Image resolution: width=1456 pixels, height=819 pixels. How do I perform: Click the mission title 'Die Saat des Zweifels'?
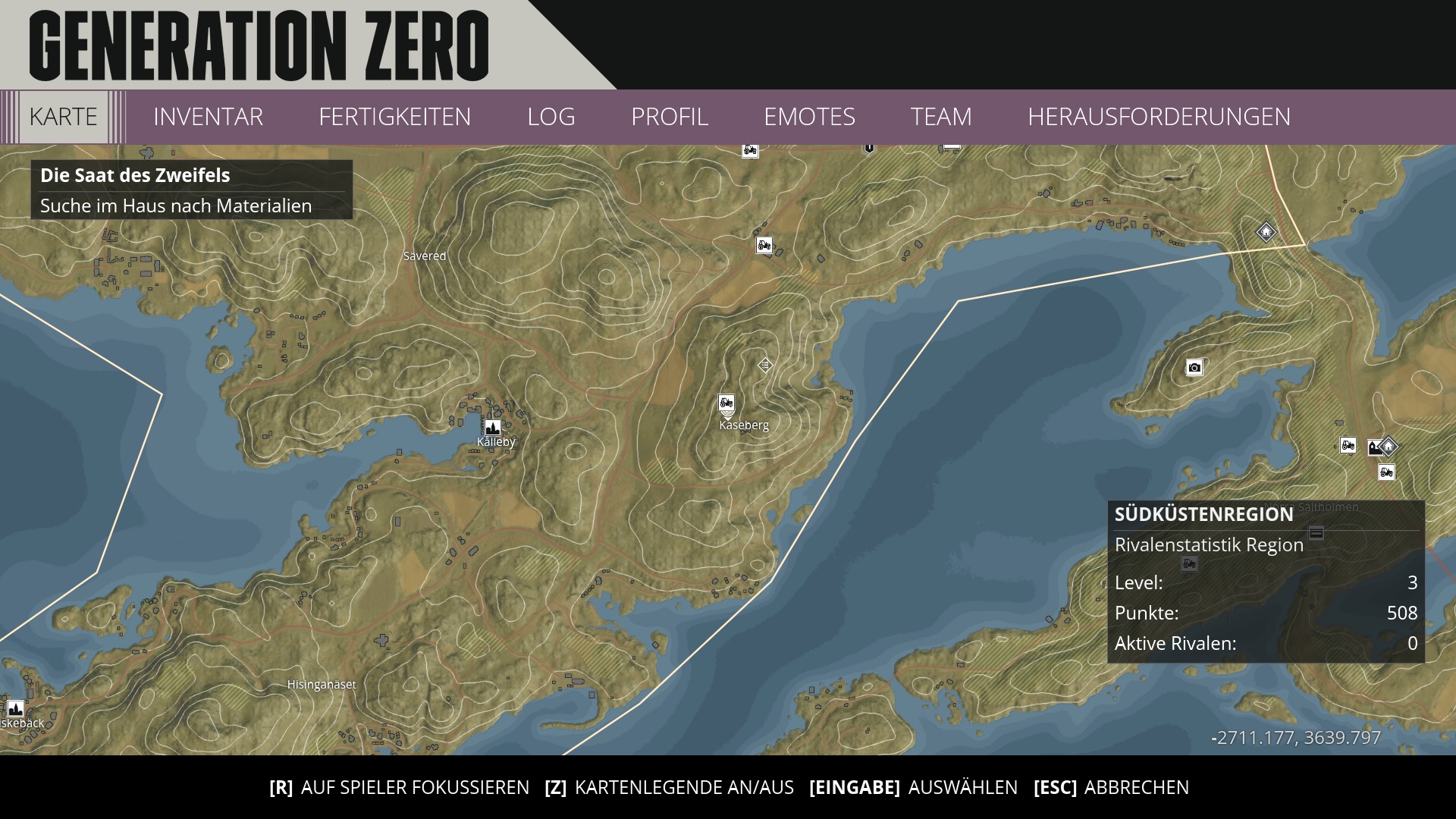(135, 175)
